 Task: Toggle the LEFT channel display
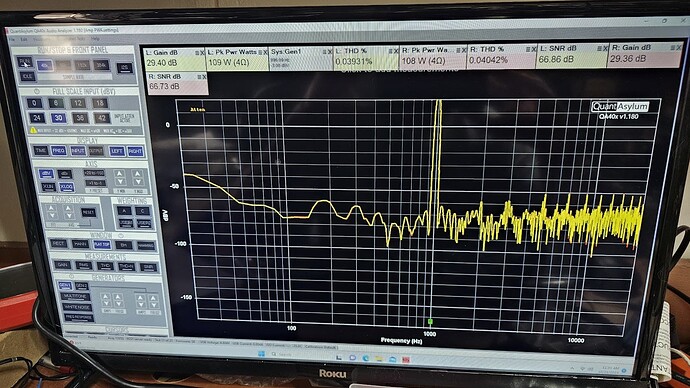(116, 151)
